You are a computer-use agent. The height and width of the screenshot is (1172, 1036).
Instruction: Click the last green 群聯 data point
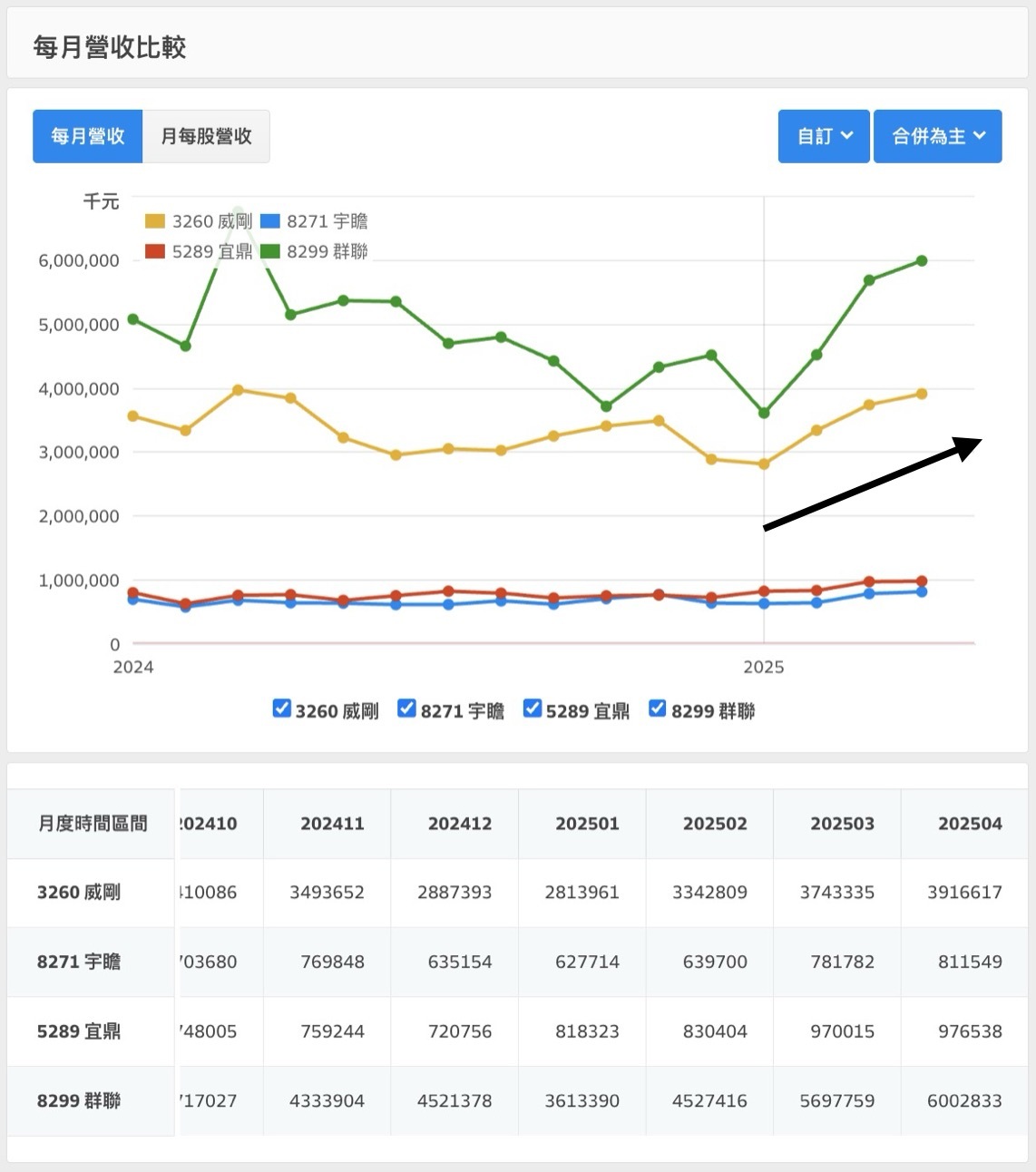(x=922, y=261)
